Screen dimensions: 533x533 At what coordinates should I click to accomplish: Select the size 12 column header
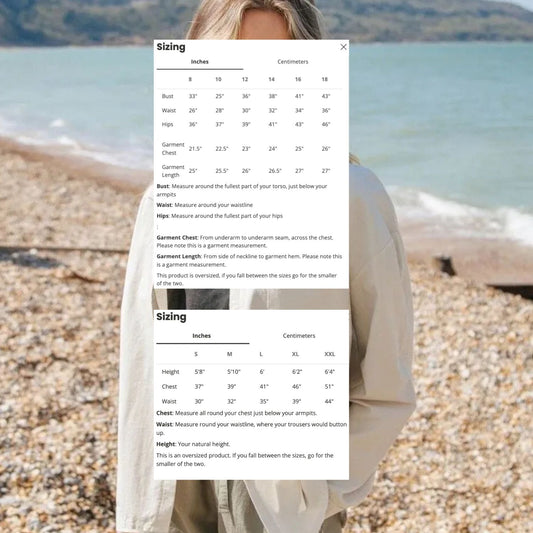point(245,79)
